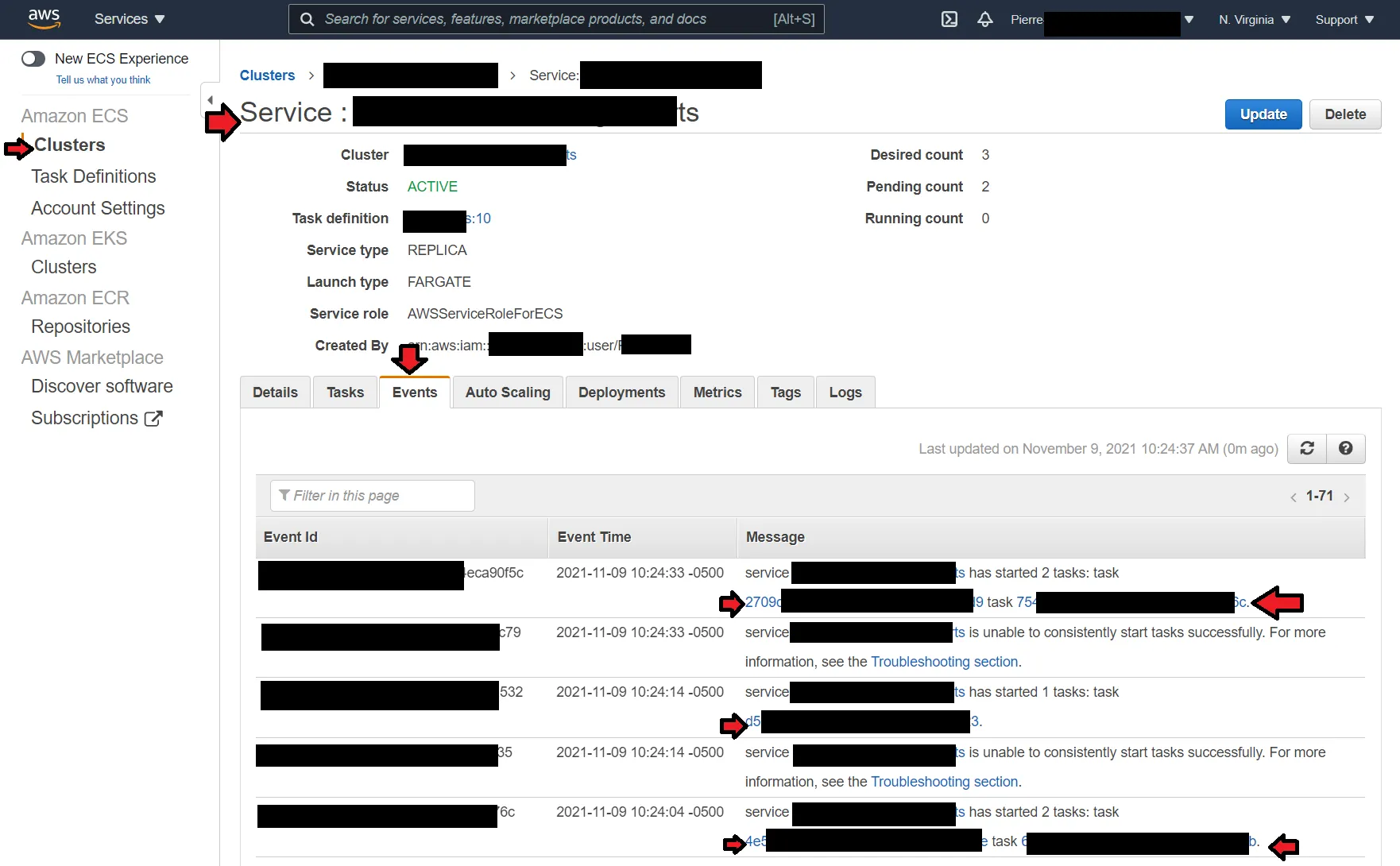Open the N. Virginia region selector

pos(1255,20)
